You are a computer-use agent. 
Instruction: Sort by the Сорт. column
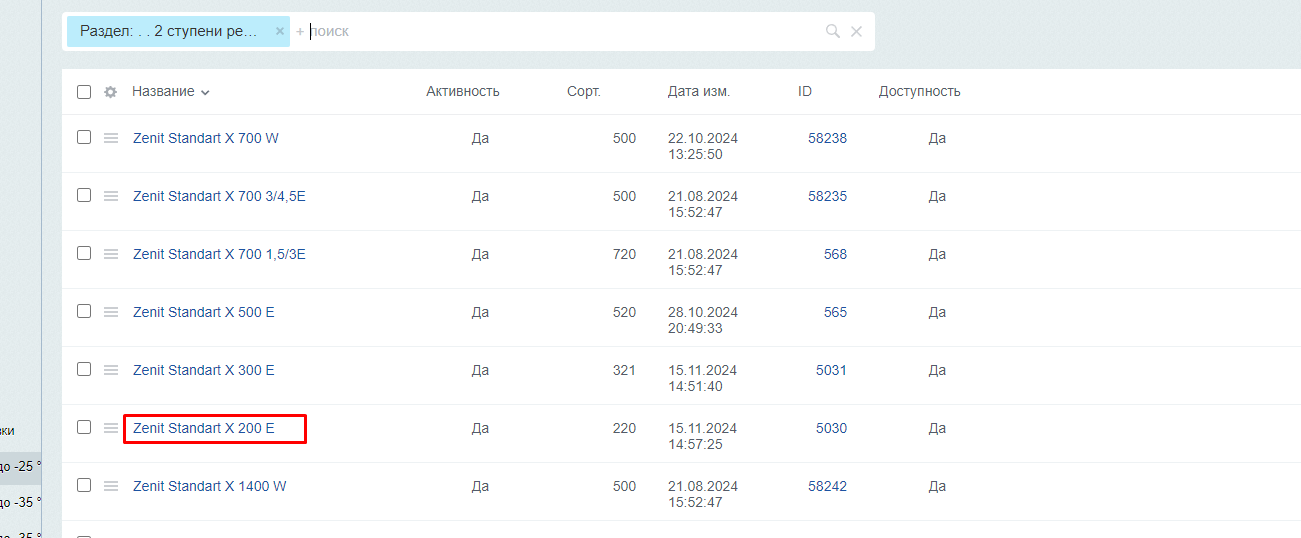click(584, 91)
